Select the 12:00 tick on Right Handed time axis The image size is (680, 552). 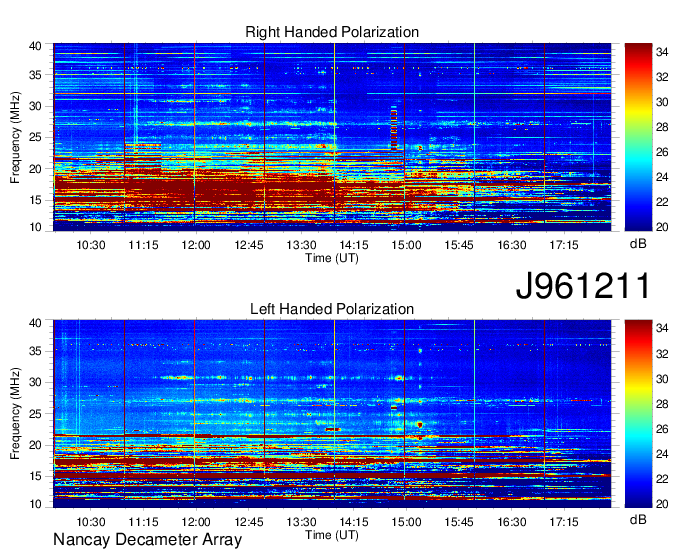click(x=196, y=245)
